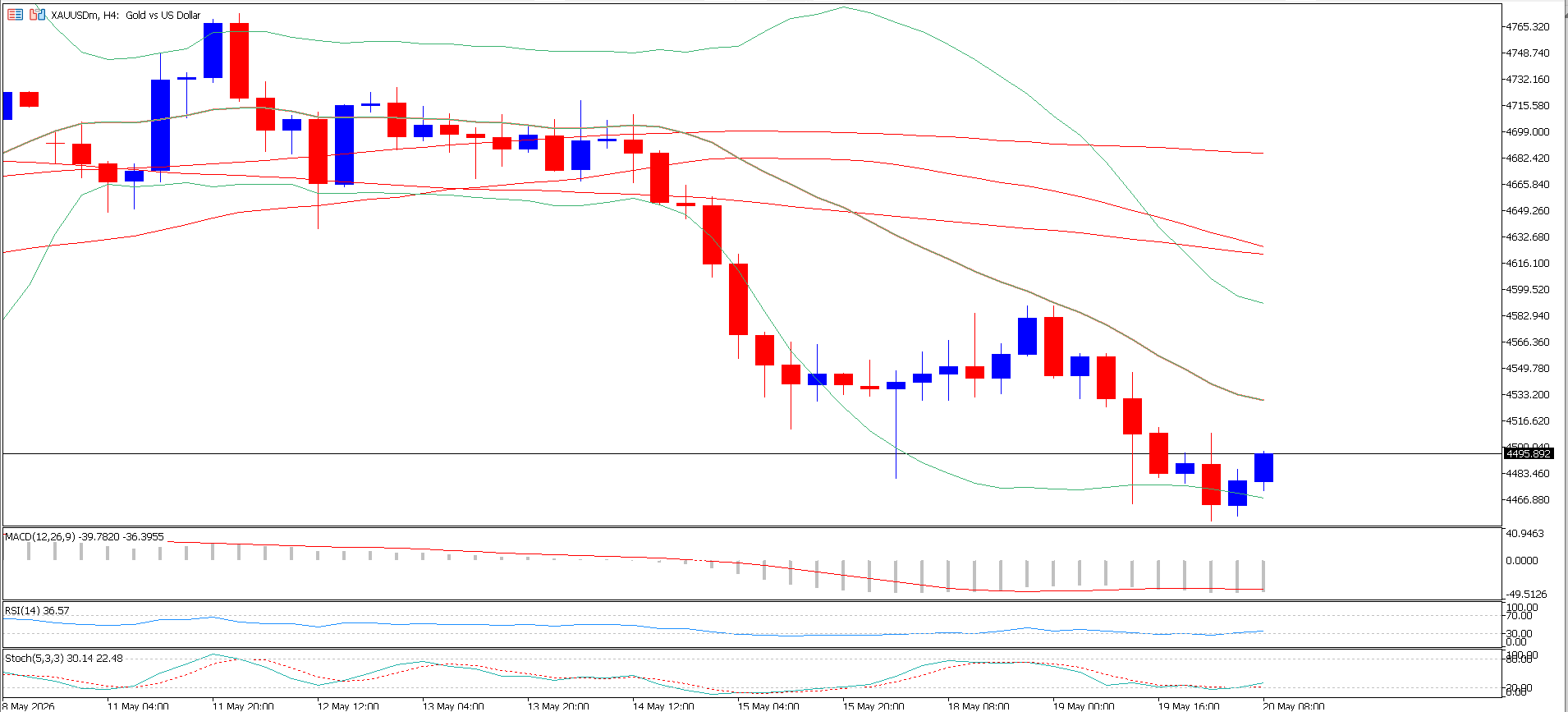Click the 4616.100 price scale value
This screenshot has width=1568, height=712.
pos(1528,263)
